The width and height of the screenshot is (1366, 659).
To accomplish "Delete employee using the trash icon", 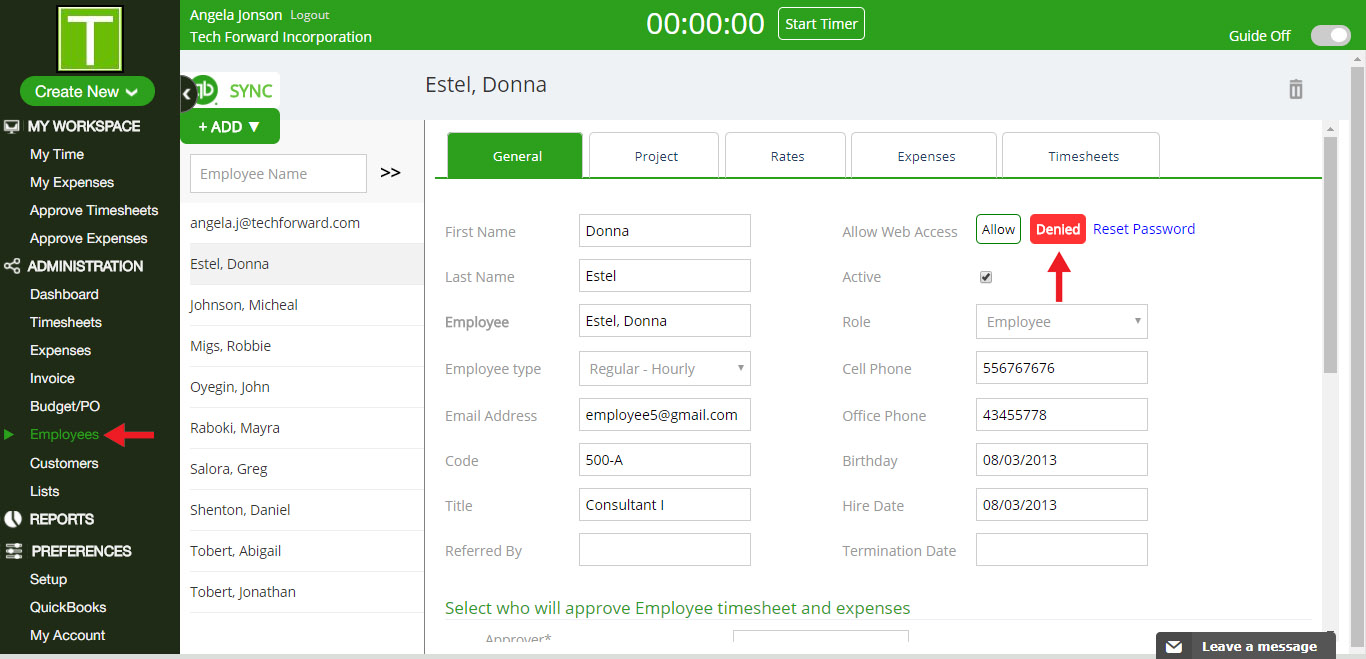I will (x=1296, y=89).
